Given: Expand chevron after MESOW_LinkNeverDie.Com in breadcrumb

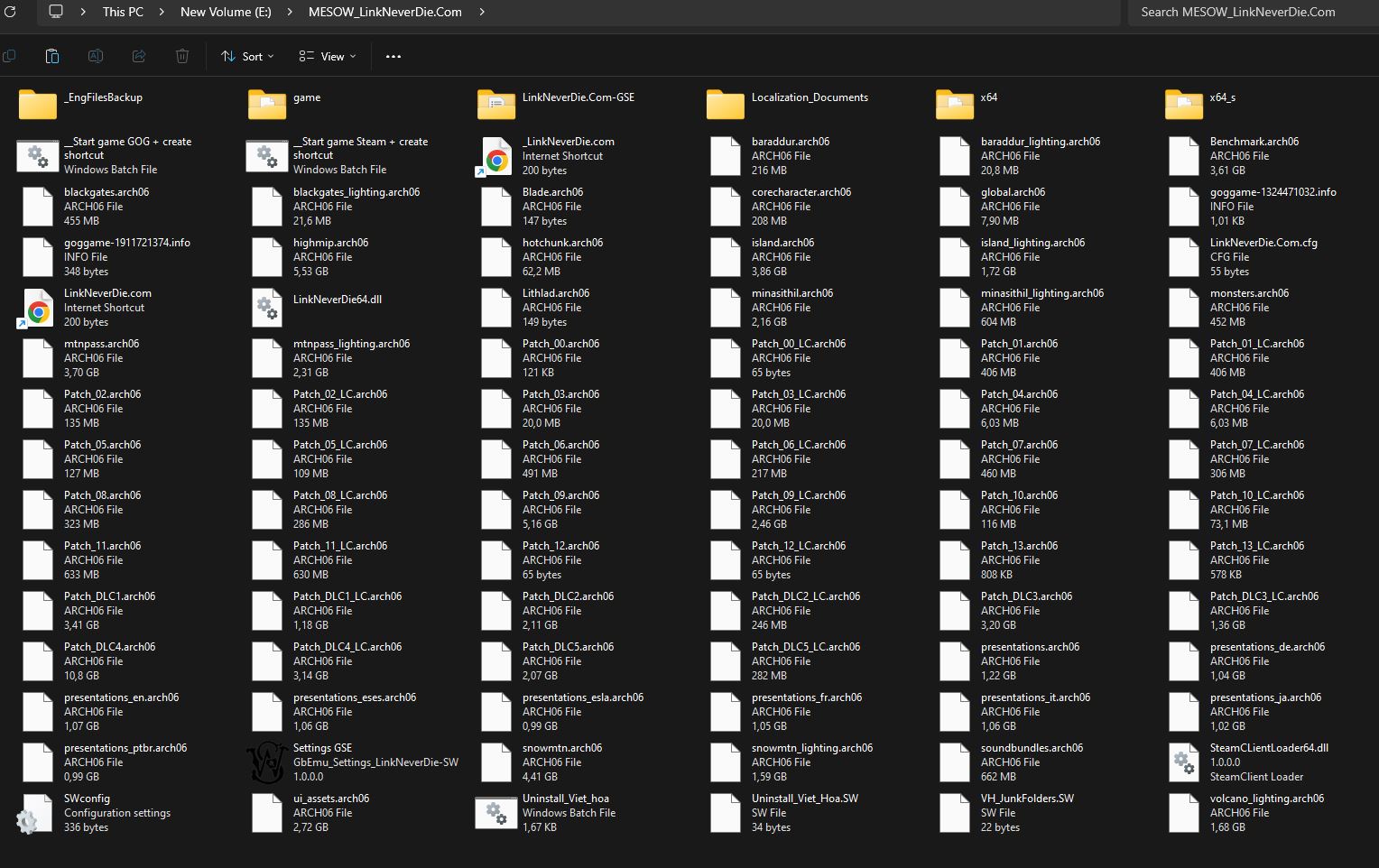Looking at the screenshot, I should pyautogui.click(x=482, y=12).
